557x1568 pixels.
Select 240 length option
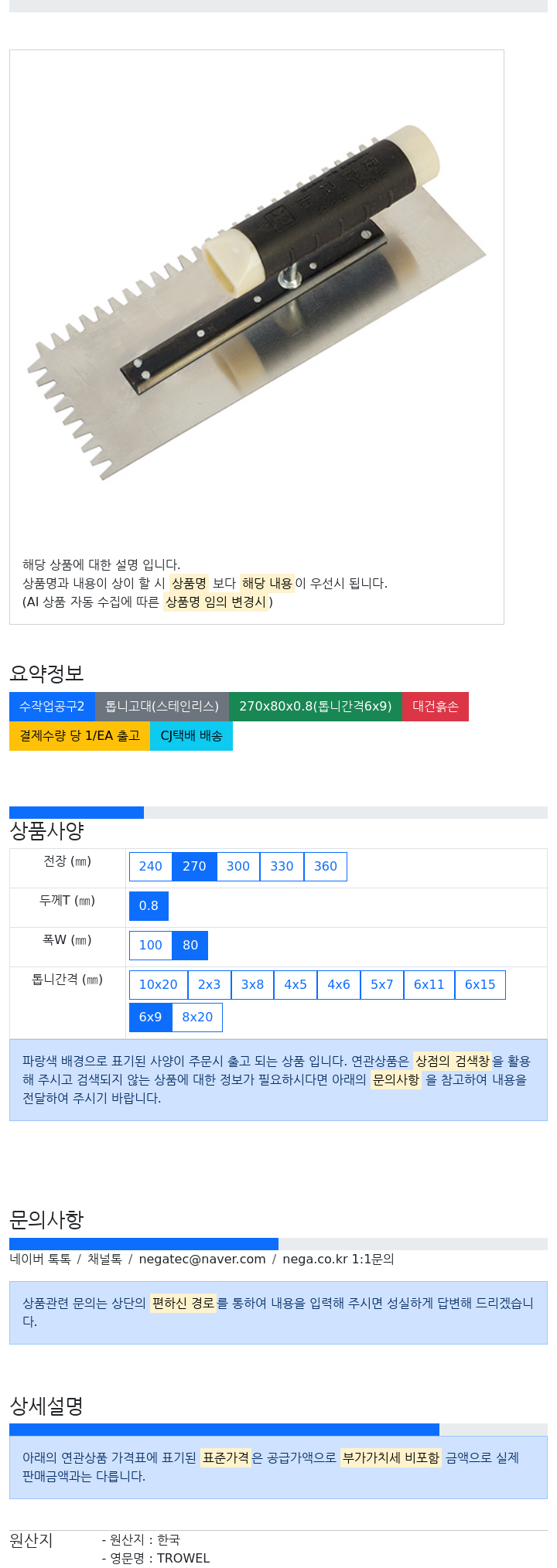click(x=150, y=867)
